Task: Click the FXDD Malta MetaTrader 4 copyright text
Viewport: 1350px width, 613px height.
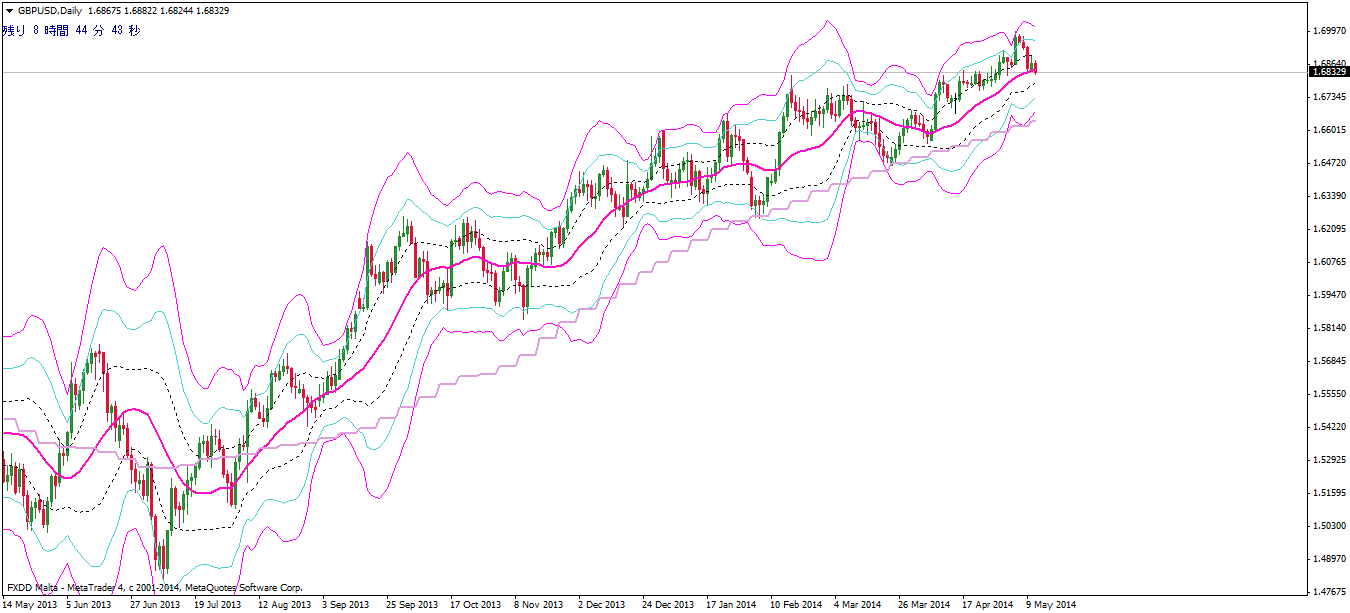Action: pyautogui.click(x=153, y=588)
